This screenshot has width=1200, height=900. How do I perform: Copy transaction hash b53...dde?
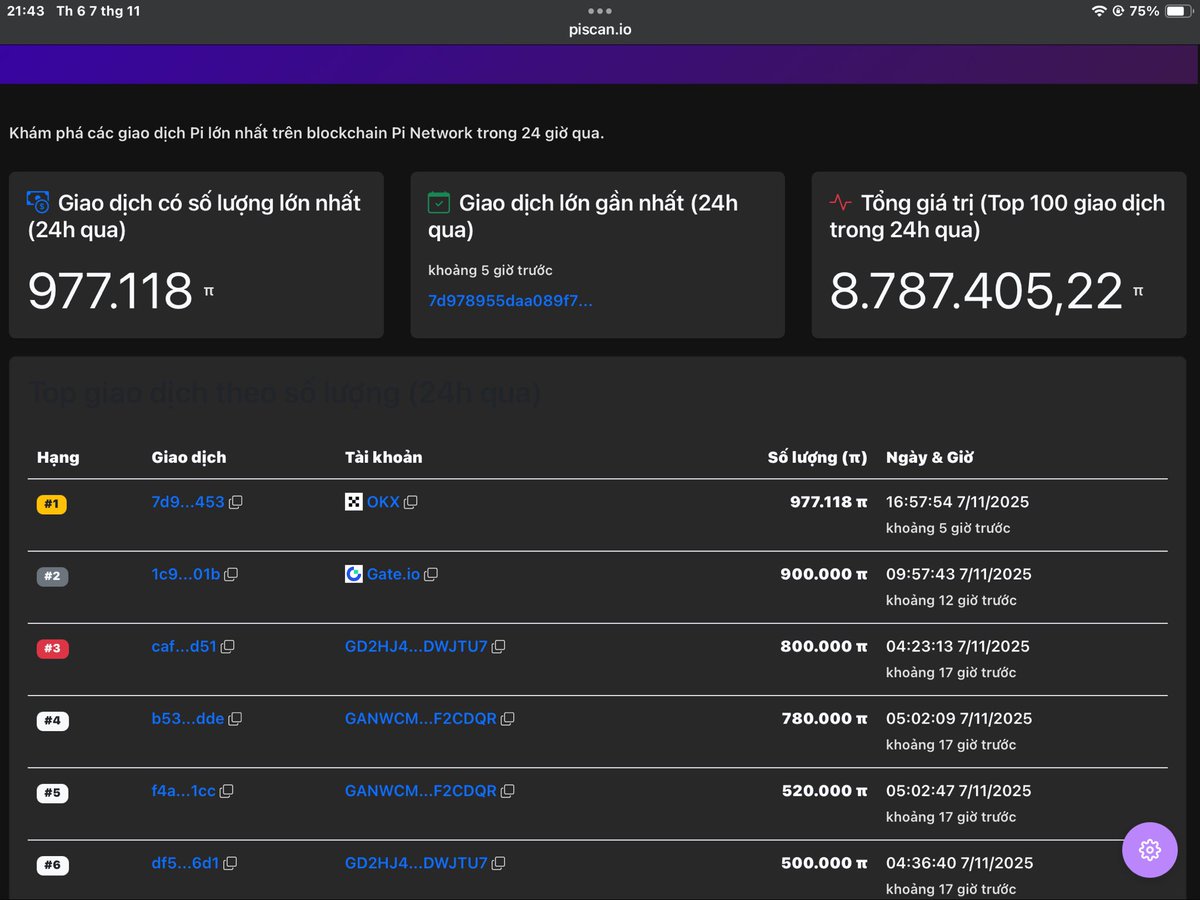tap(236, 719)
